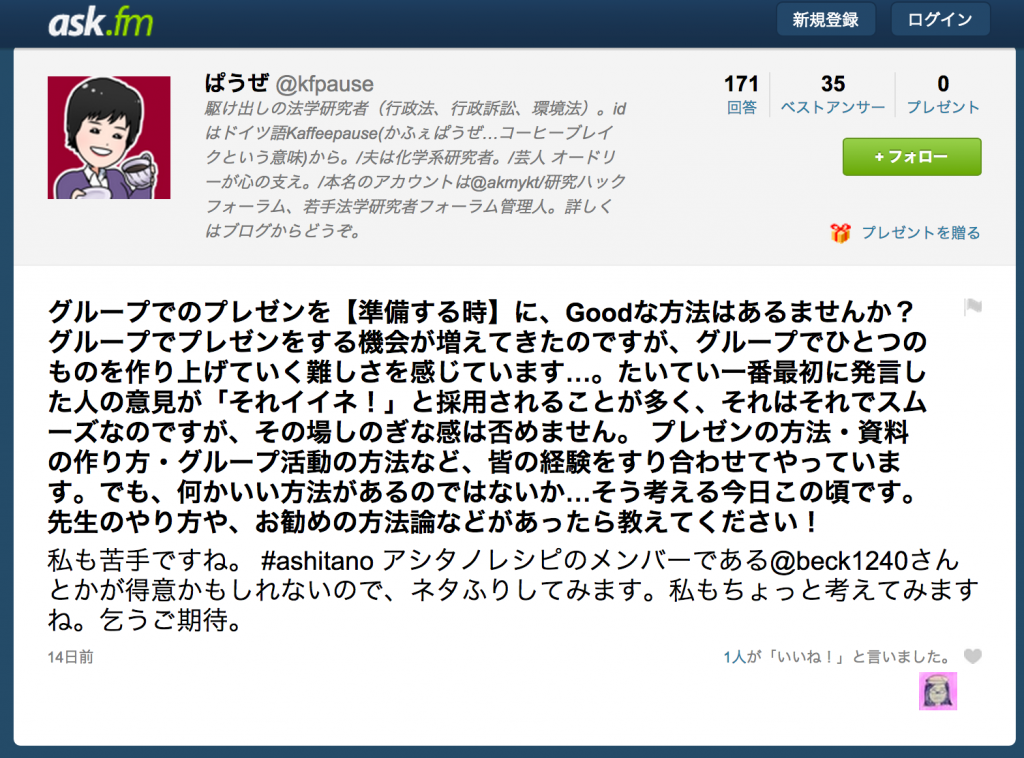1024x758 pixels.
Task: Open the プレゼントを贈る link
Action: [921, 233]
